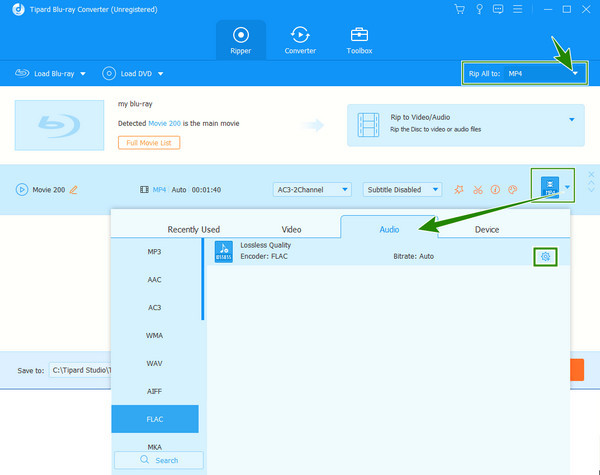
Task: Select AC3 in the format list
Action: click(155, 307)
